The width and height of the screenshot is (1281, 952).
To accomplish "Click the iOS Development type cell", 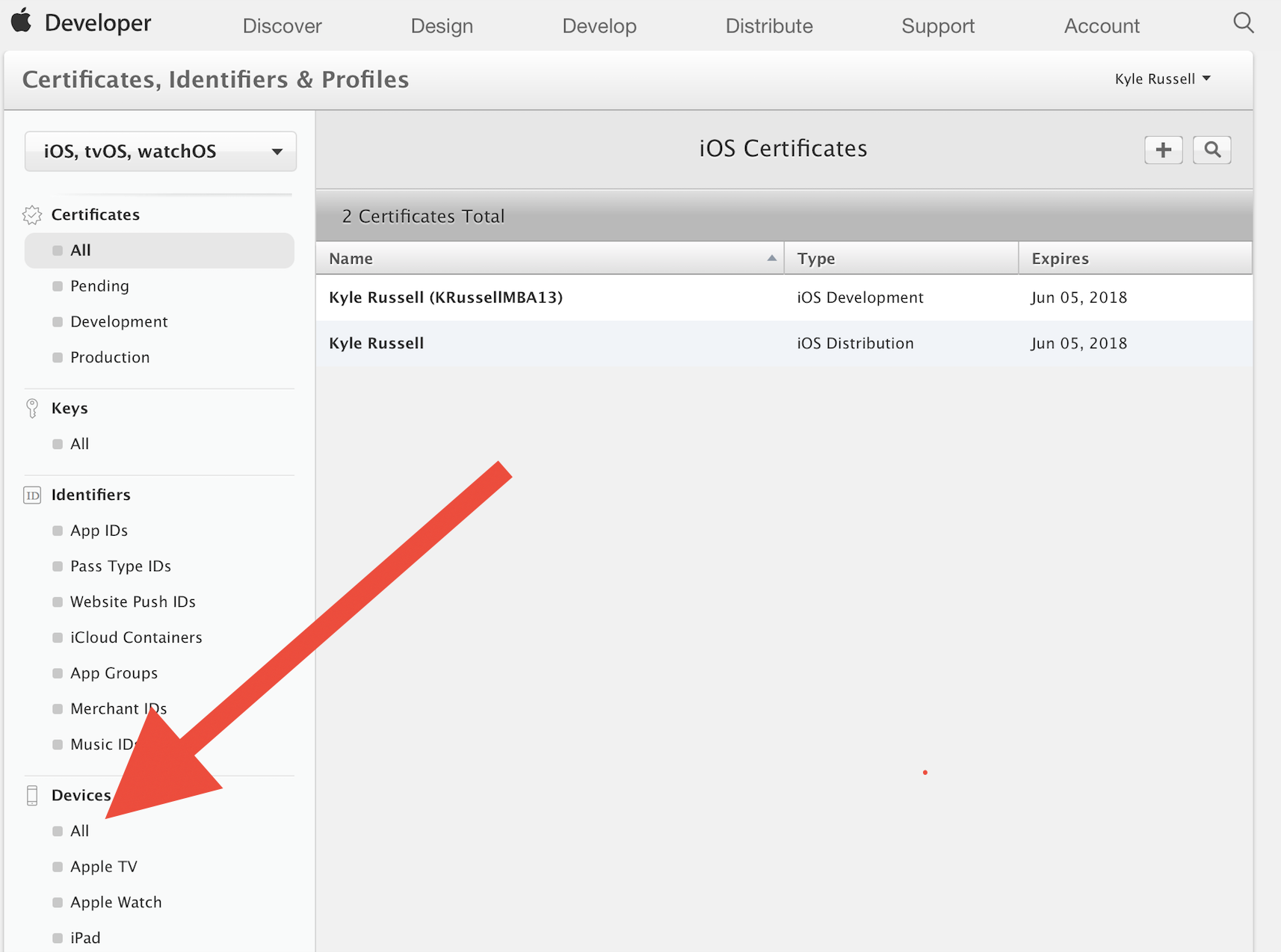I will pyautogui.click(x=860, y=298).
